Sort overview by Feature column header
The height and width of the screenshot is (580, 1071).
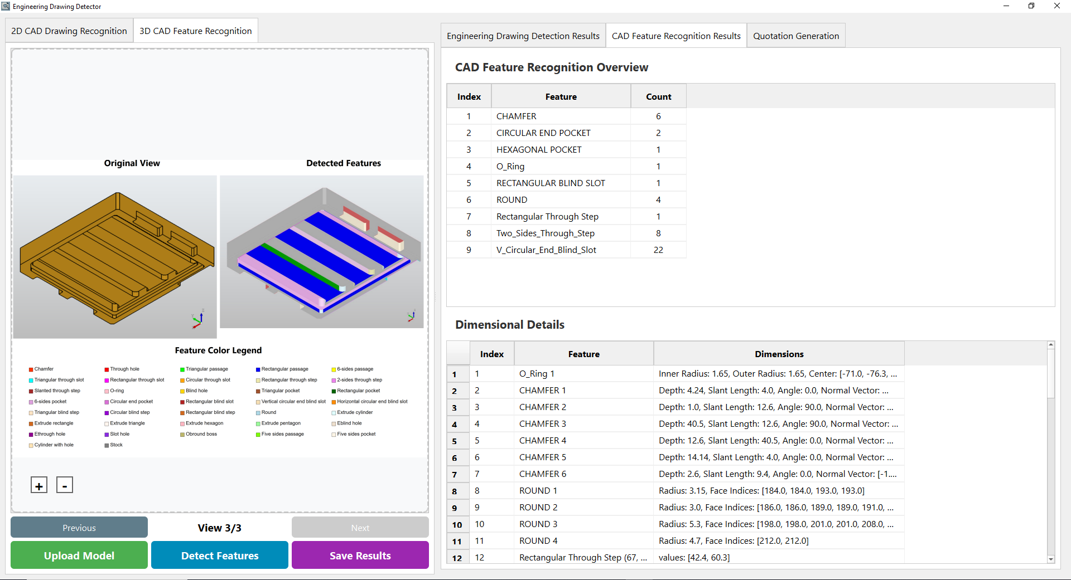click(561, 96)
